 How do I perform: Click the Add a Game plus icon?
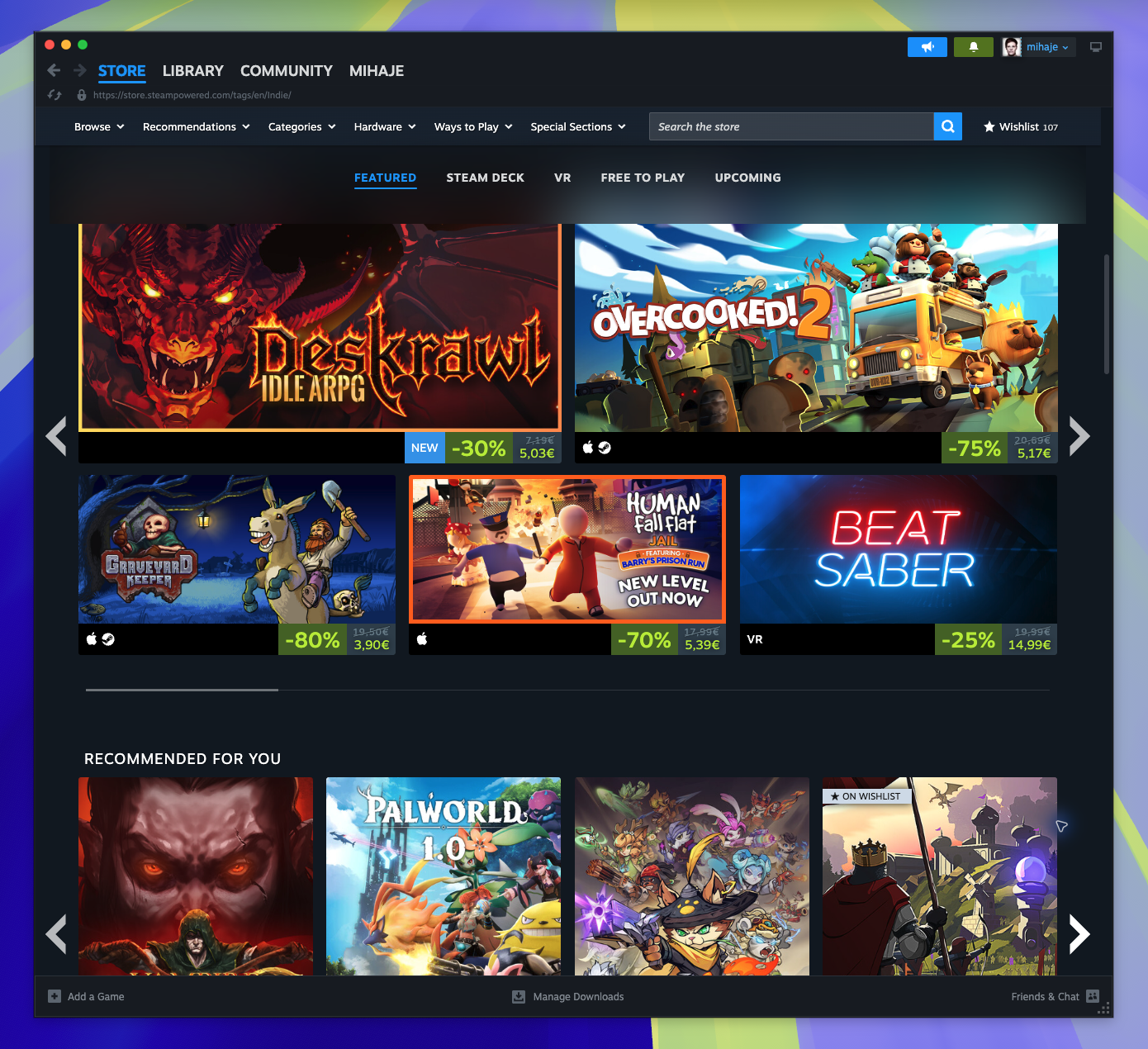tap(55, 996)
